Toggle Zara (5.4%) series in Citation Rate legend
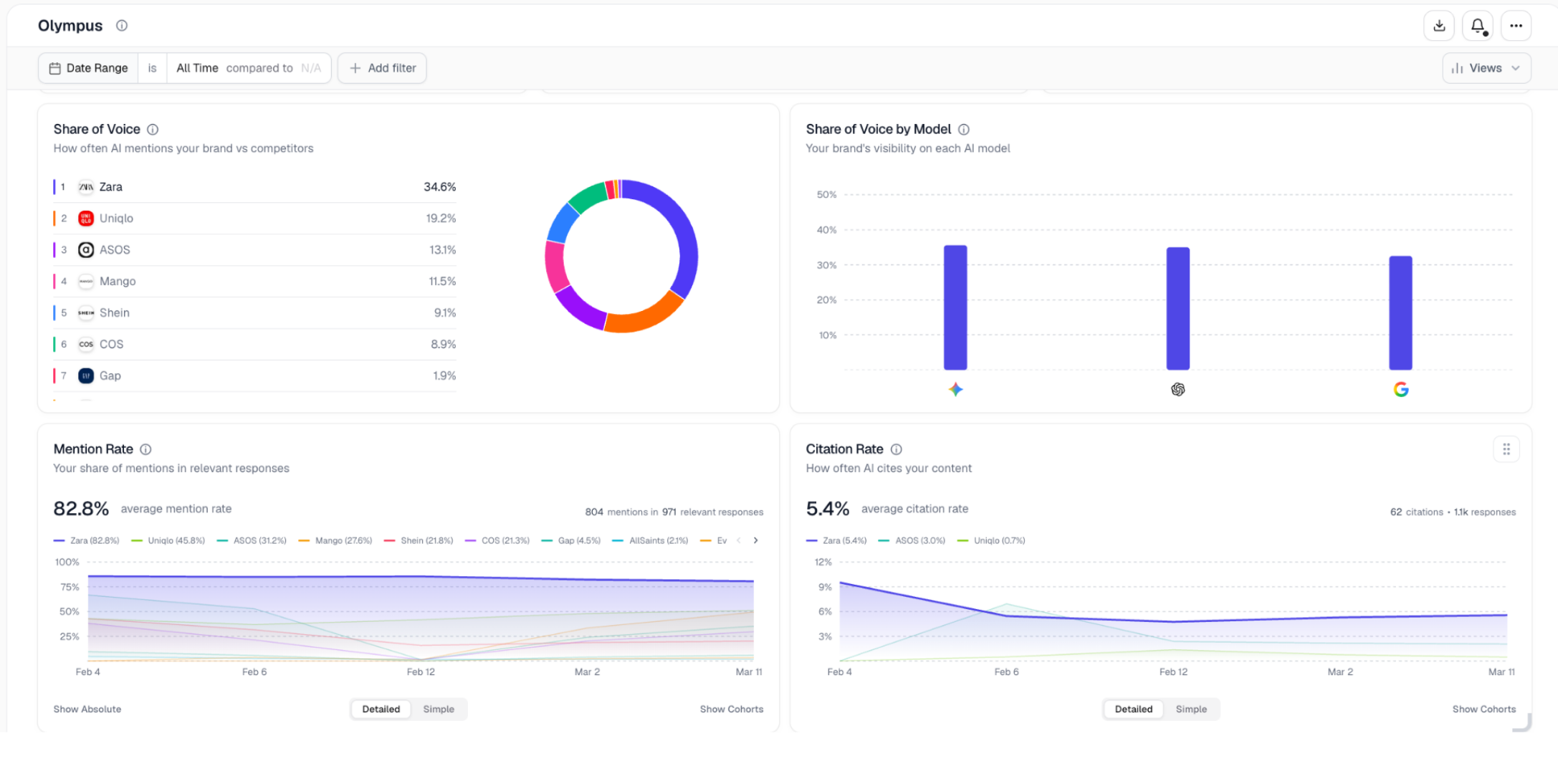Viewport: 1558px width, 784px height. [x=836, y=541]
